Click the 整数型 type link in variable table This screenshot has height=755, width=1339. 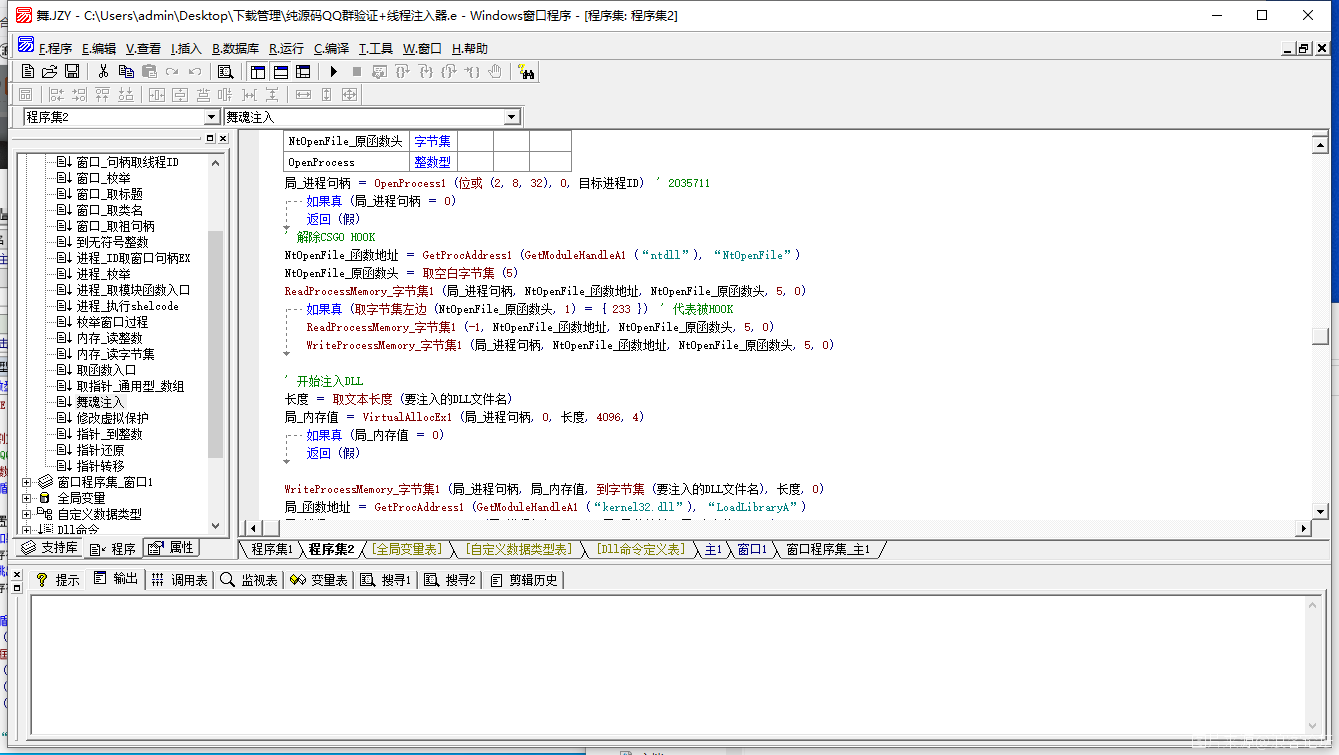point(432,162)
